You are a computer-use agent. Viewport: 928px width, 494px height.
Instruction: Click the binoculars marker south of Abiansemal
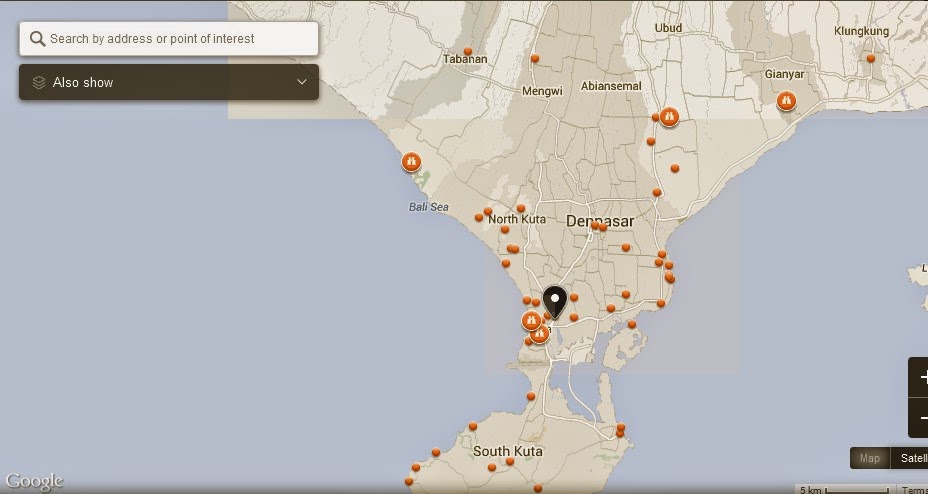pos(669,117)
